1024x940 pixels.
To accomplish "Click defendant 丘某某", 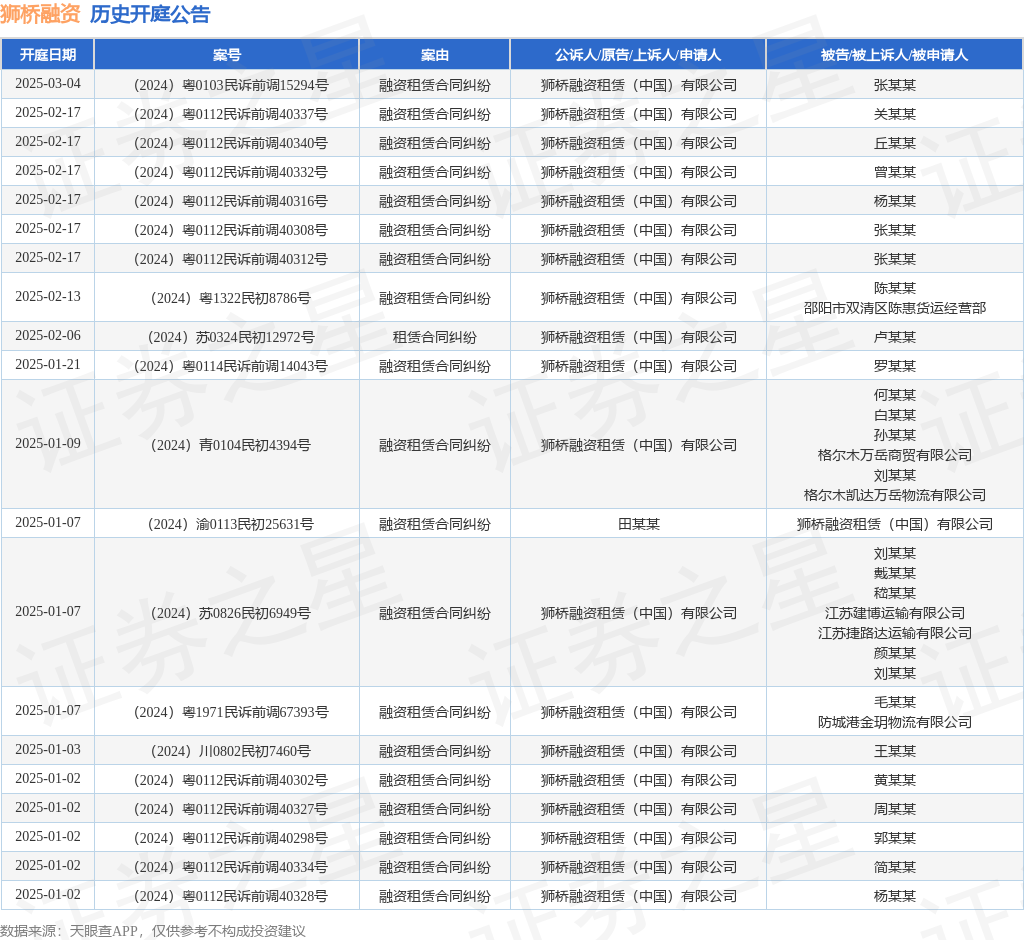I will coord(895,143).
